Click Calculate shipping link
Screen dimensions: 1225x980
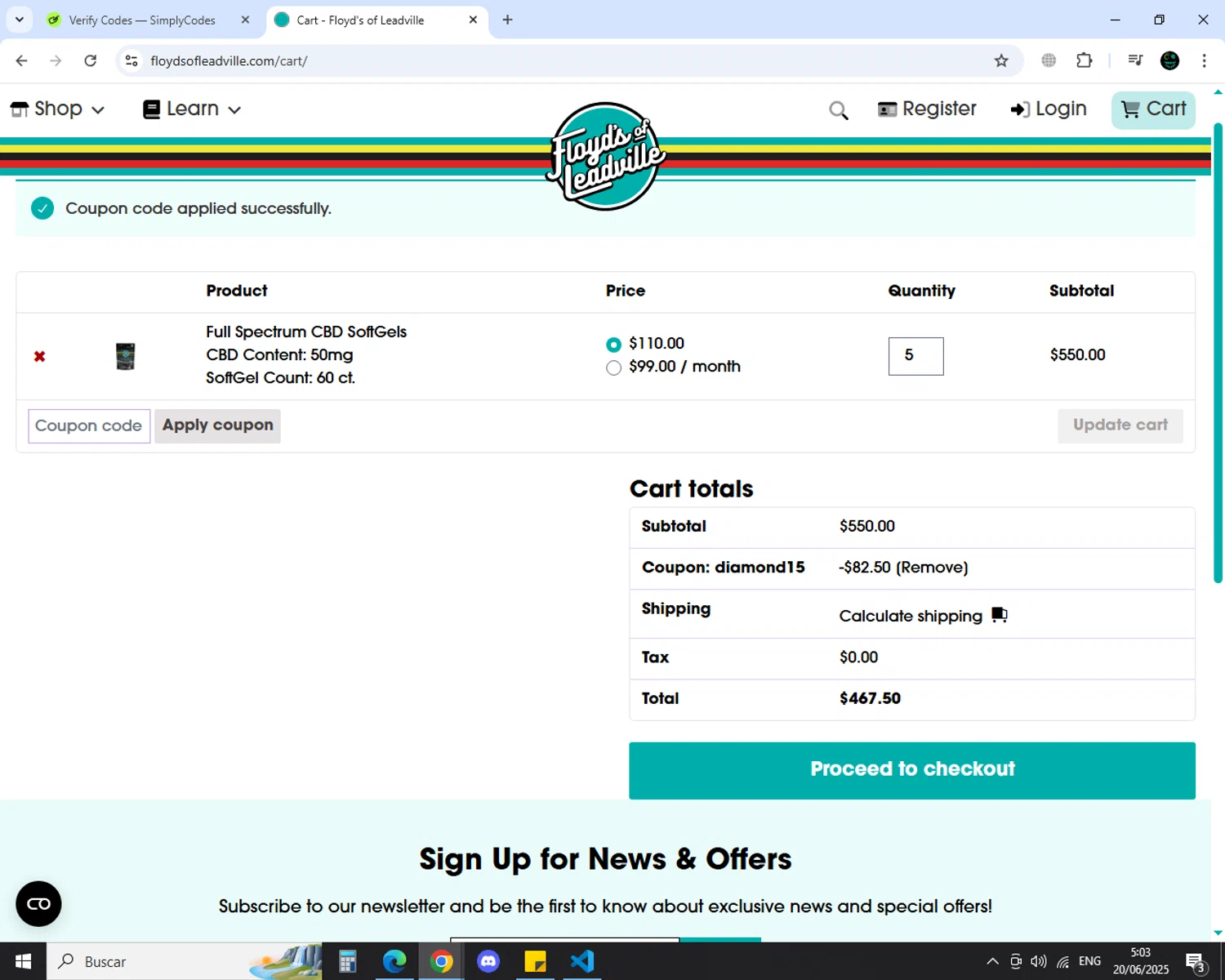[x=911, y=616]
